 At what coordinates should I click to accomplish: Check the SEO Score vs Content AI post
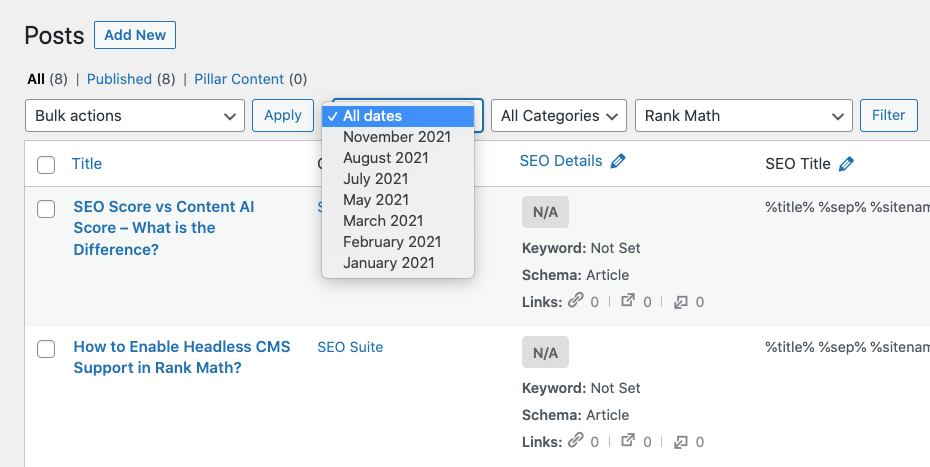(x=46, y=209)
